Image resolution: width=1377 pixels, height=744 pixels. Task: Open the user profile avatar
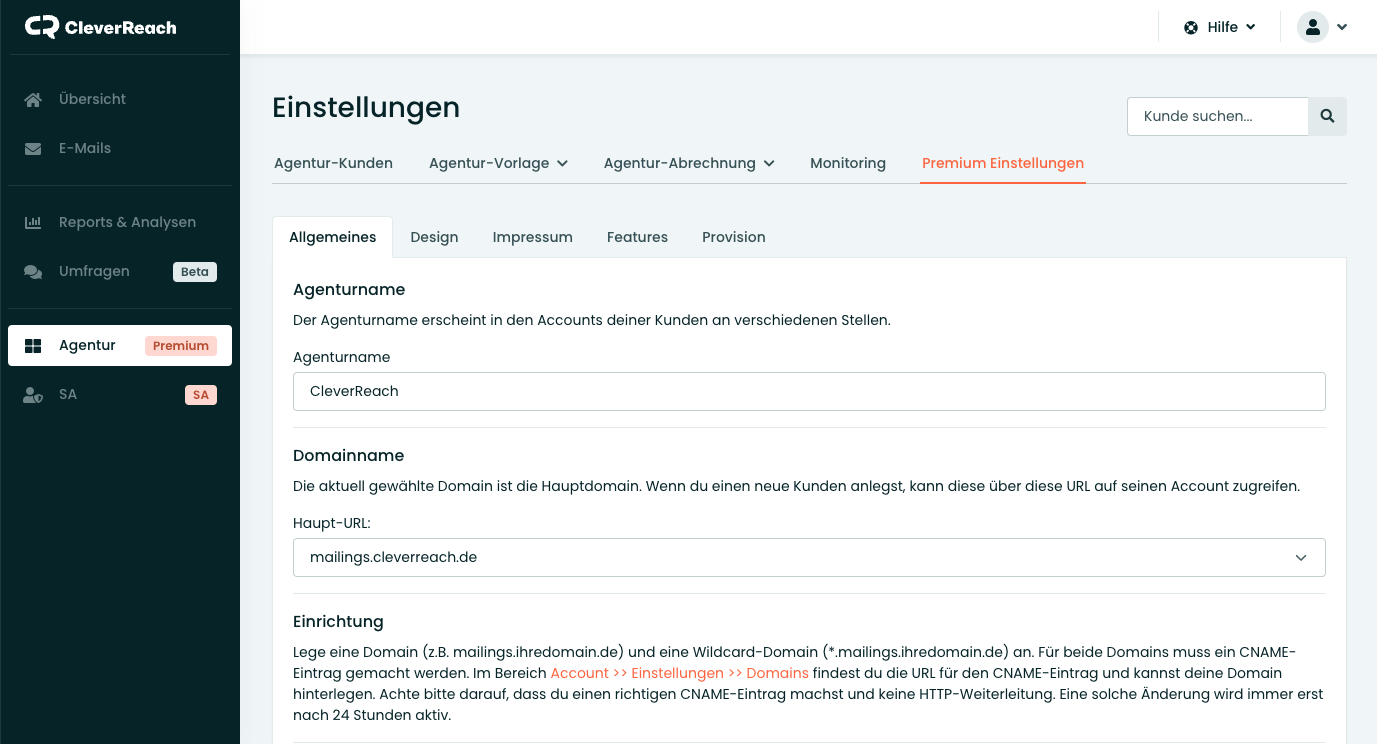click(1313, 27)
